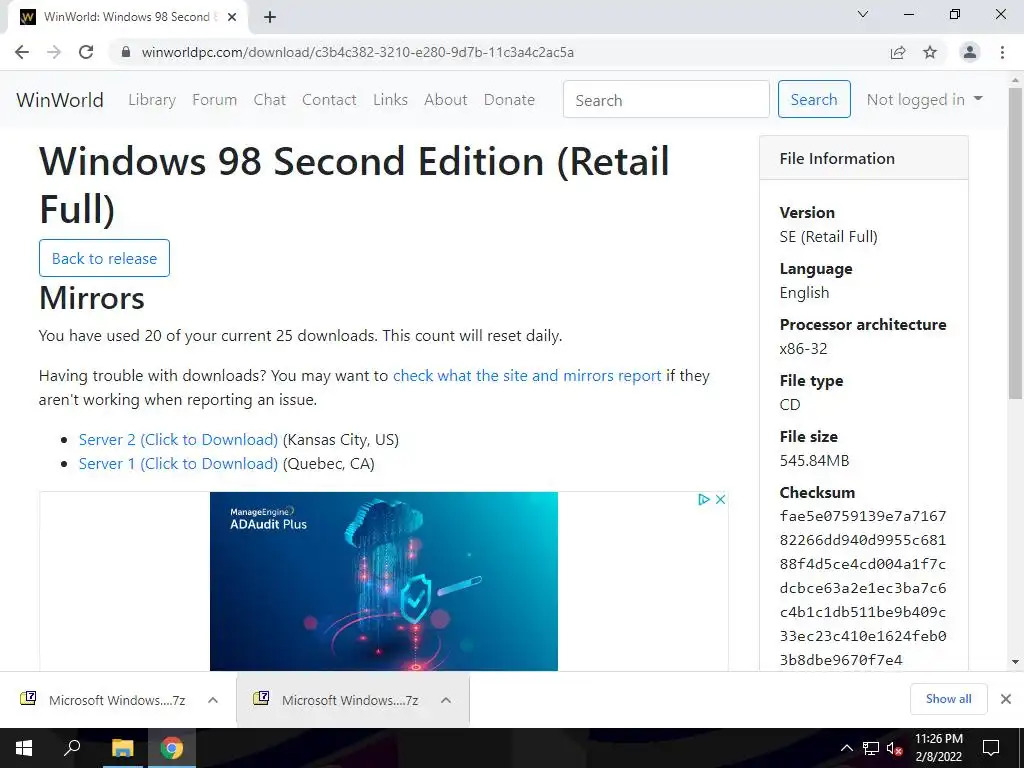Close the downloads shelf
The image size is (1024, 768).
point(1006,699)
